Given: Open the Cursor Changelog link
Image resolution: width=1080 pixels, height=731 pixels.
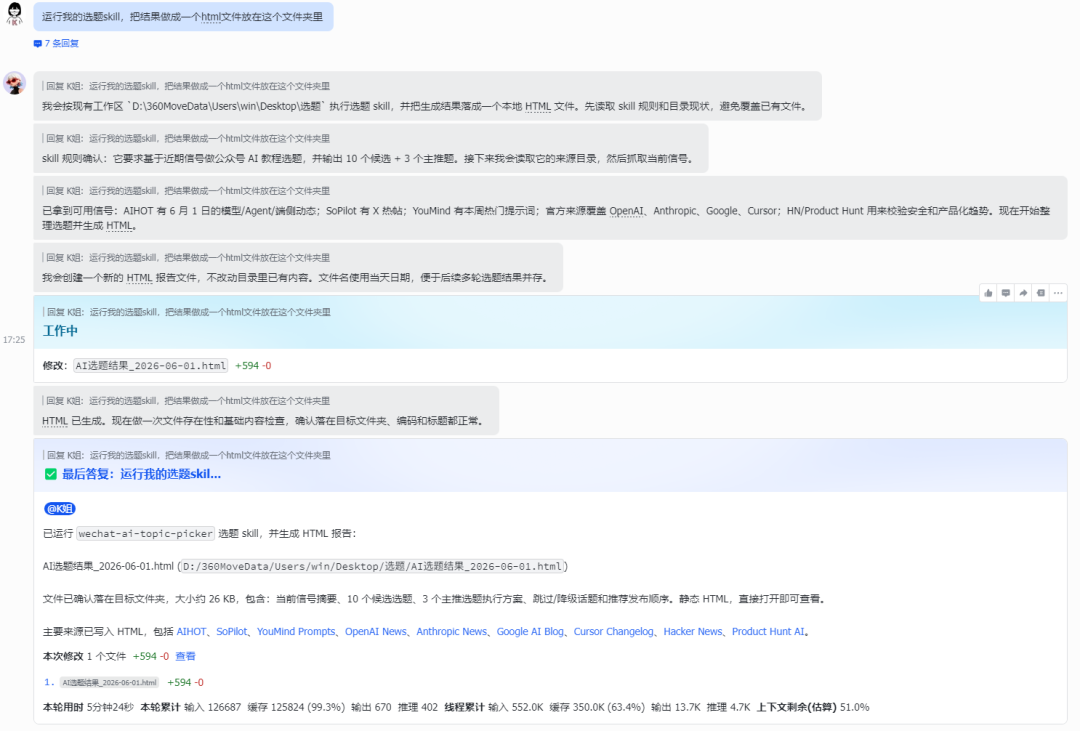Looking at the screenshot, I should pyautogui.click(x=614, y=631).
